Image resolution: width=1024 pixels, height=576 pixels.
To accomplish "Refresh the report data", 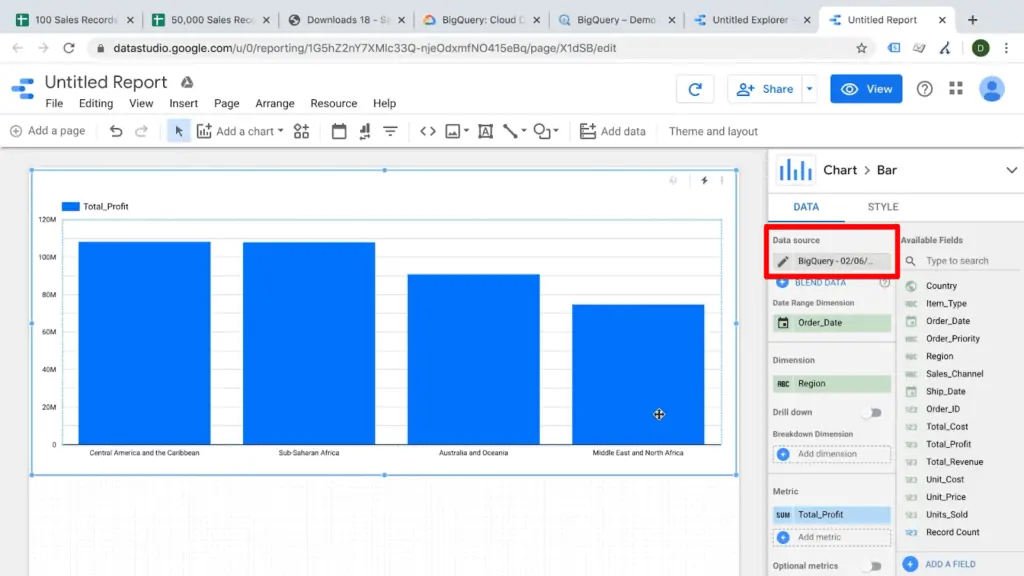I will (695, 88).
